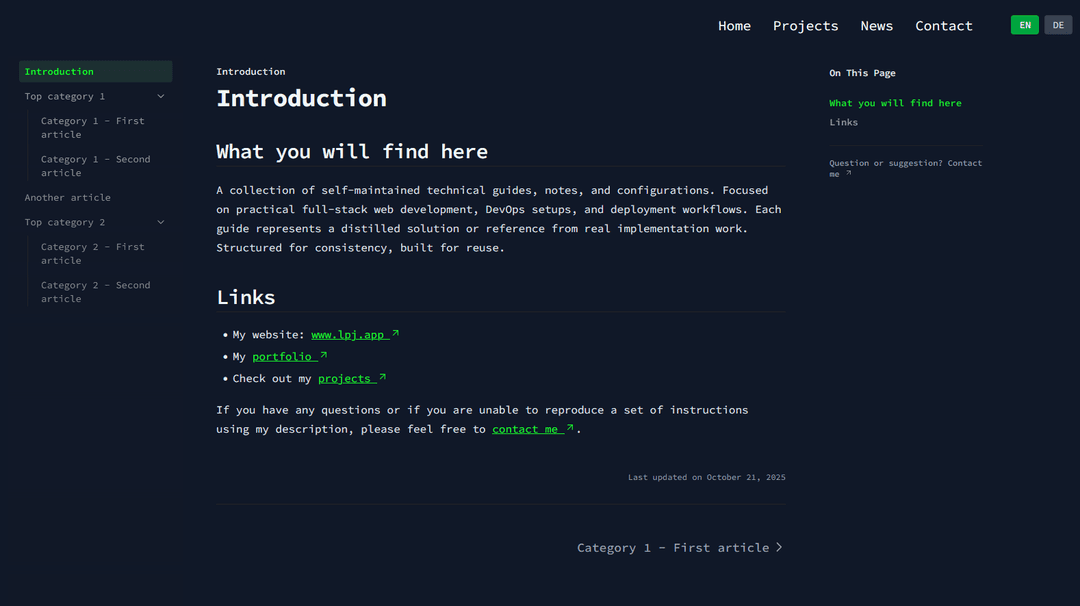Jump to What you will find here section
Screen dimensions: 1080x606
pyautogui.click(x=895, y=103)
